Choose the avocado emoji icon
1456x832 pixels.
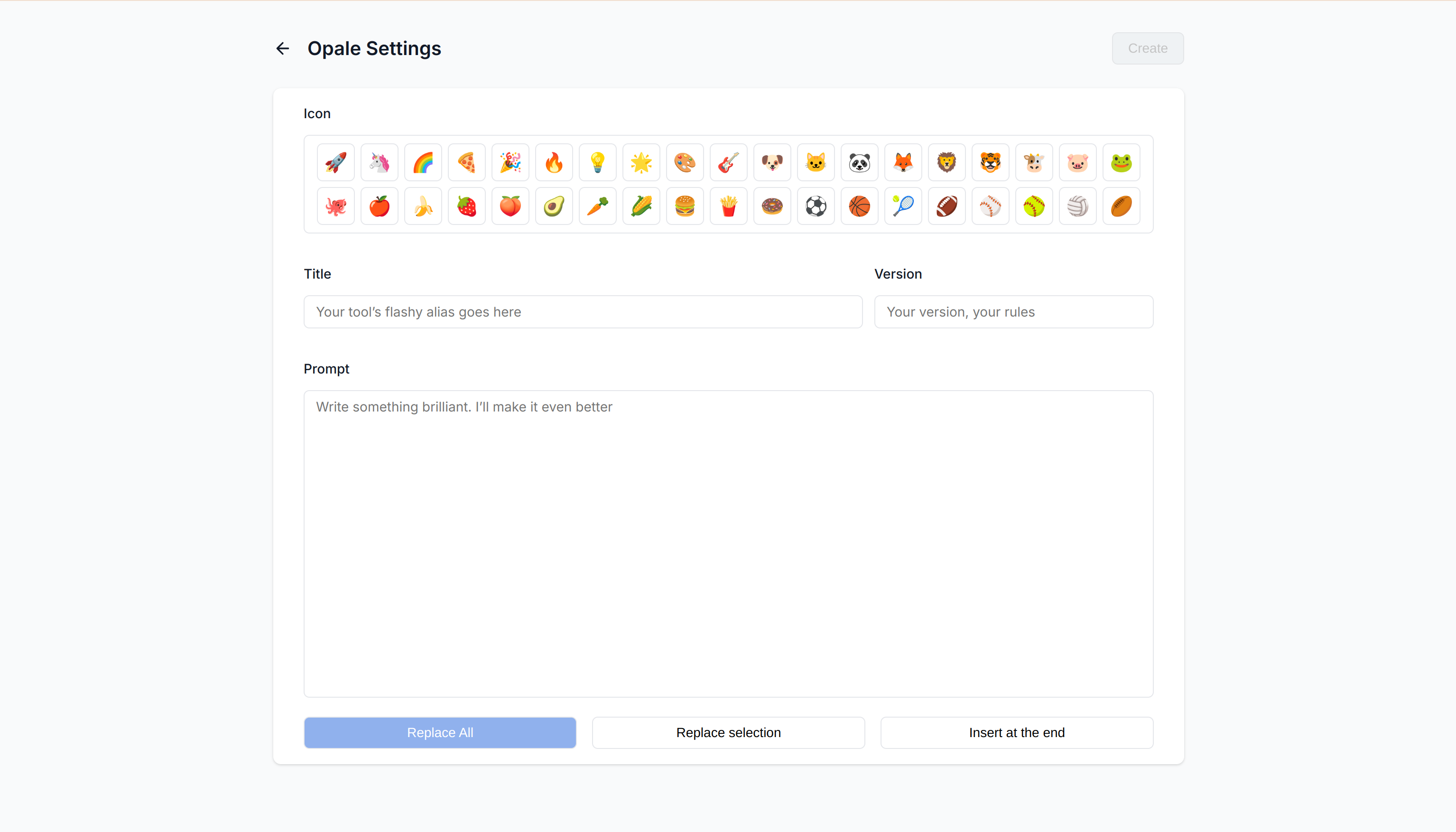pos(554,206)
